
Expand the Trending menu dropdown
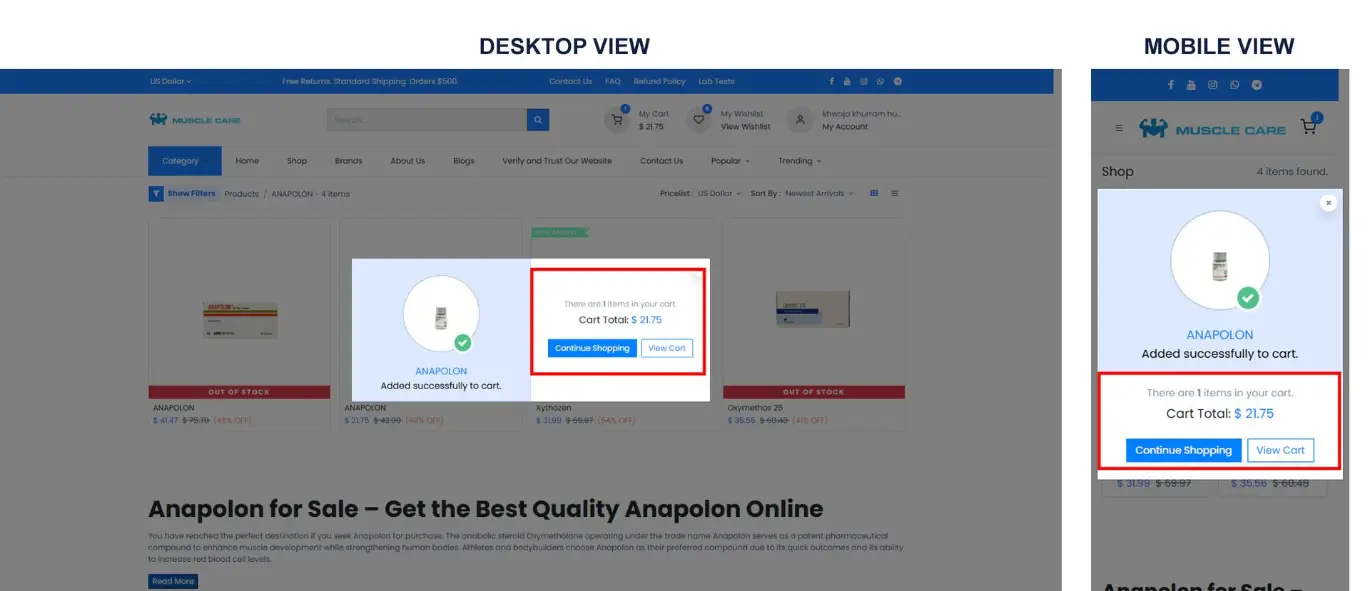[799, 161]
